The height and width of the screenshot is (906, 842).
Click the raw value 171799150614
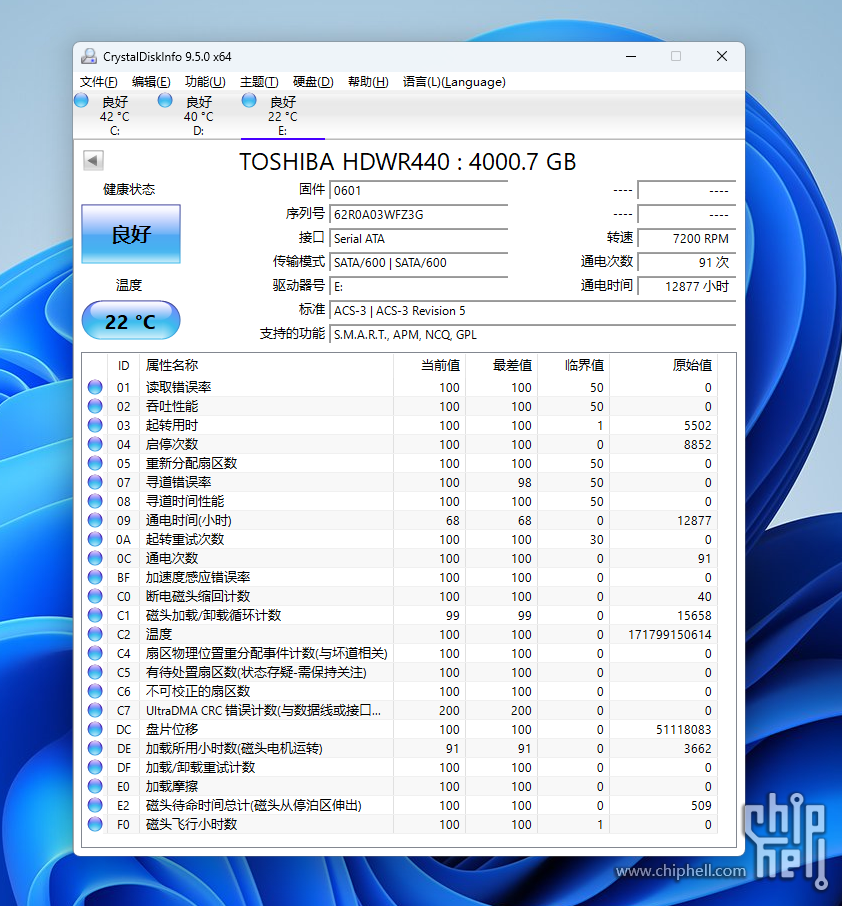point(670,634)
